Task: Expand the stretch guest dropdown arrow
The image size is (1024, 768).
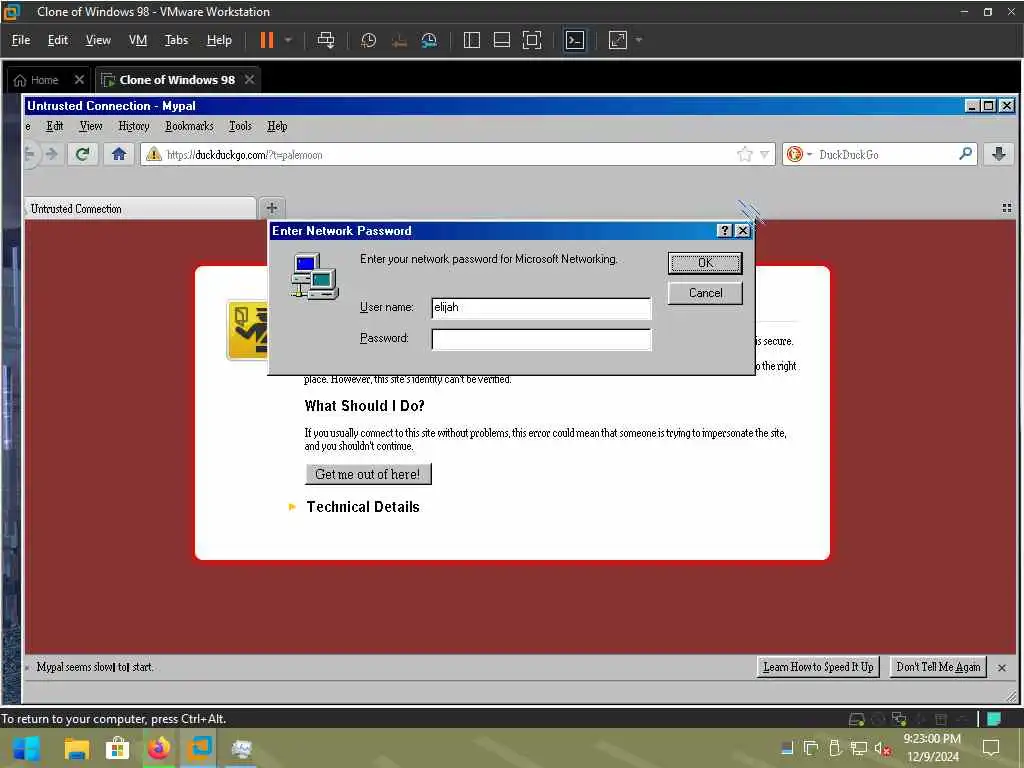Action: pyautogui.click(x=639, y=40)
